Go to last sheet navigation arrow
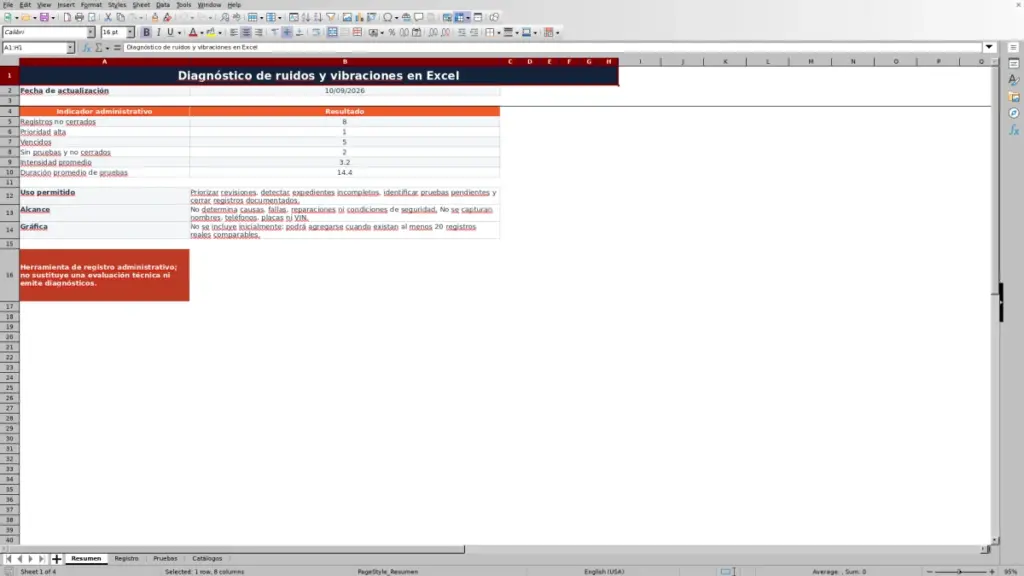The image size is (1024, 576). (x=41, y=559)
